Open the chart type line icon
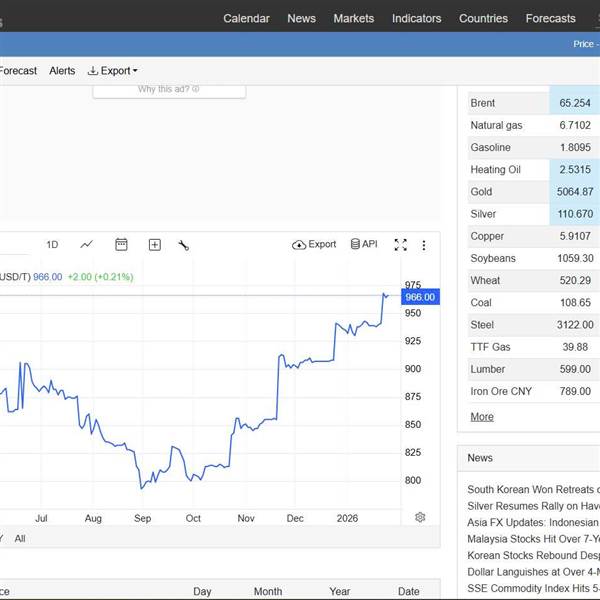The height and width of the screenshot is (600, 600). click(x=87, y=244)
